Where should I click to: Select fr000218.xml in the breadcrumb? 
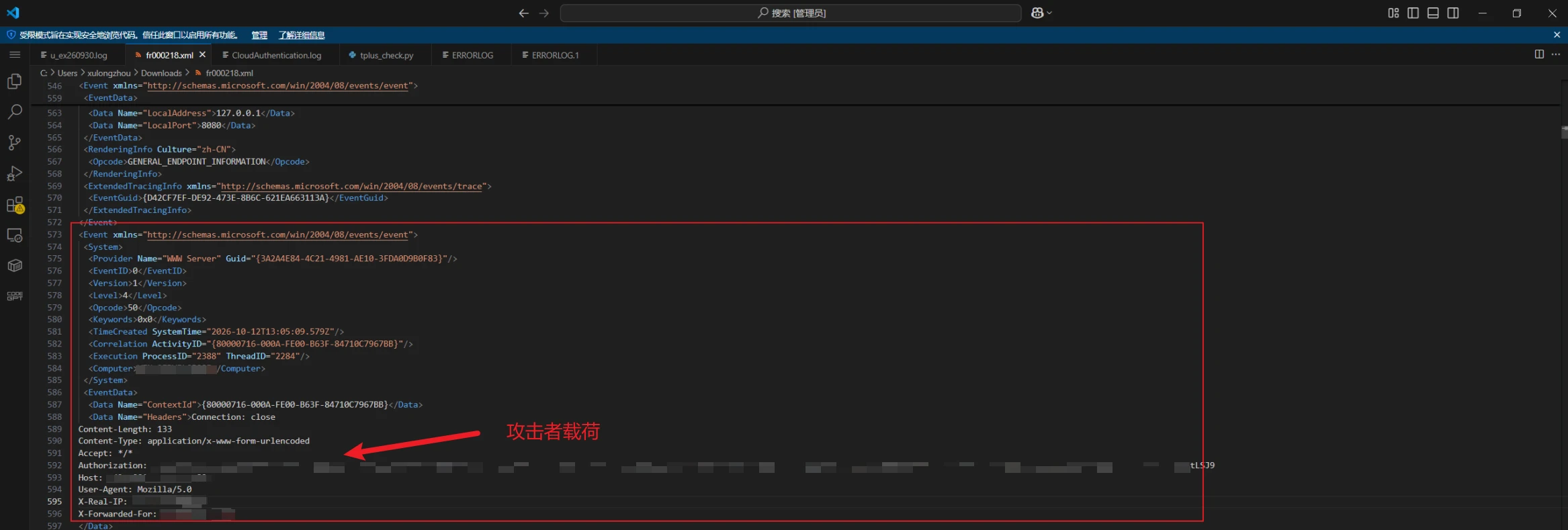[229, 73]
